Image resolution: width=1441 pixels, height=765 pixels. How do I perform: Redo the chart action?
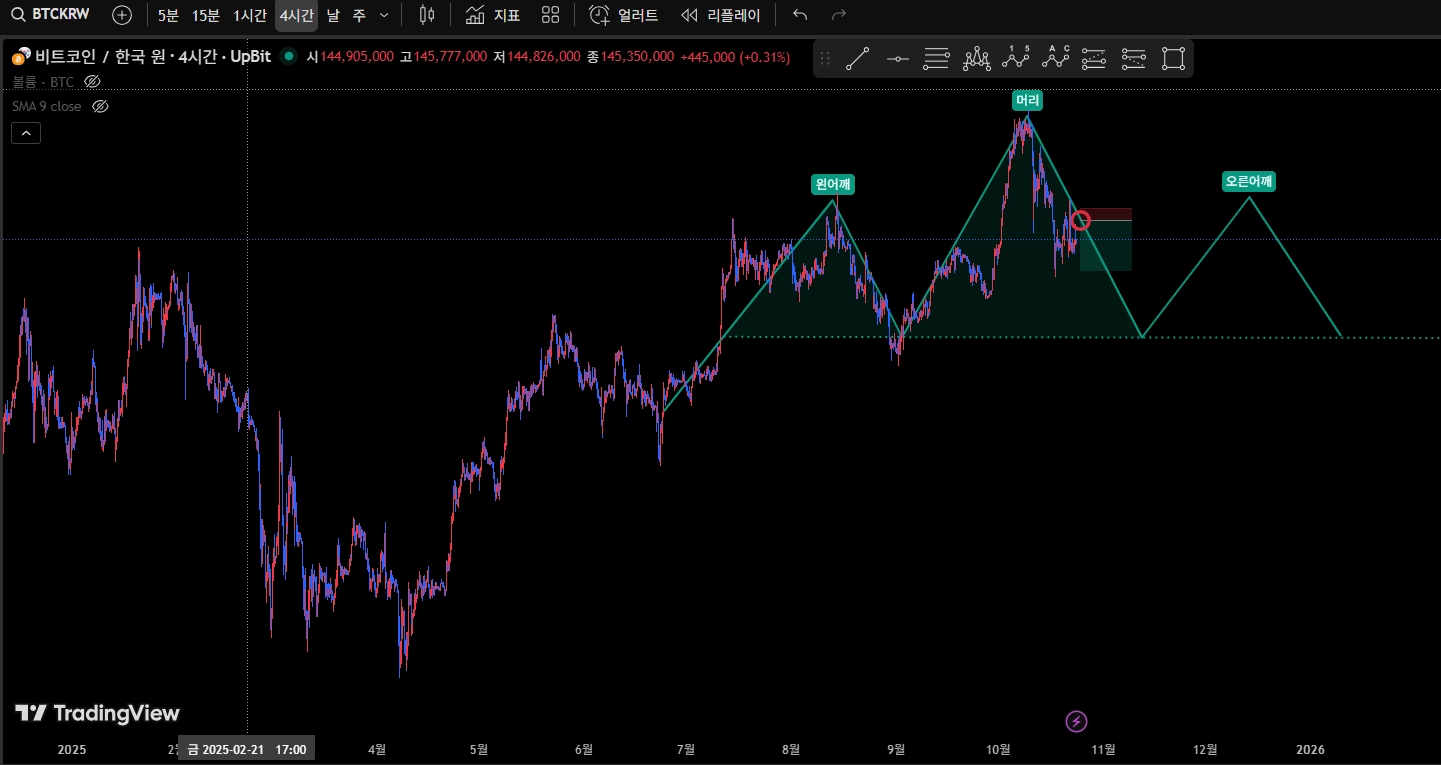[839, 15]
